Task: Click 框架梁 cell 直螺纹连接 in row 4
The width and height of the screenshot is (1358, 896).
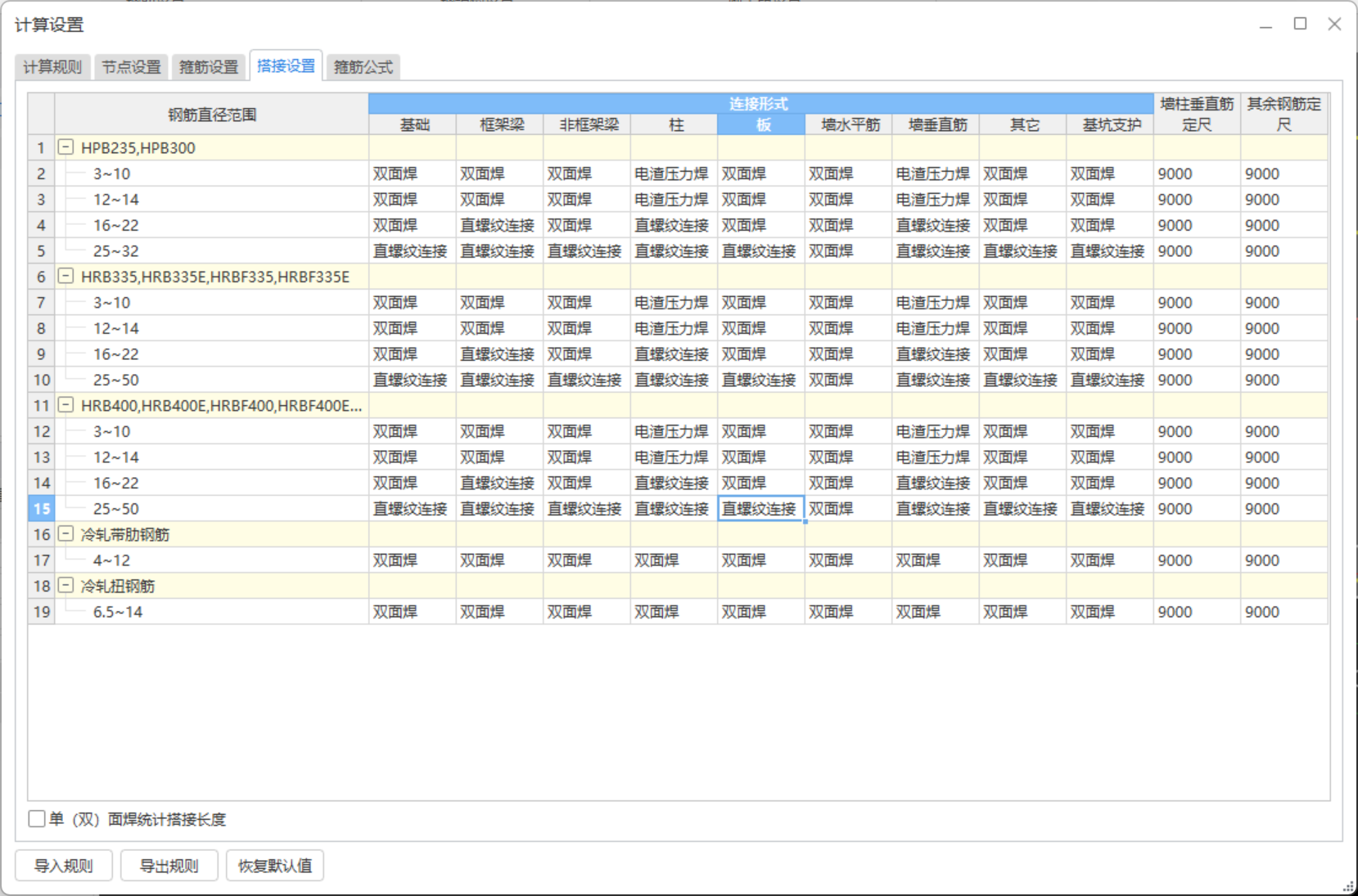Action: click(500, 225)
